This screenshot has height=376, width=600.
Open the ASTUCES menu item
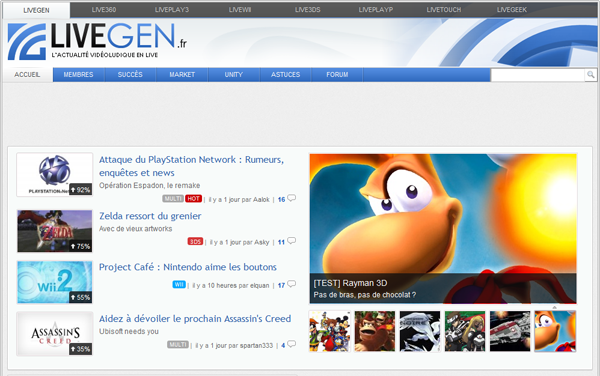tap(285, 75)
